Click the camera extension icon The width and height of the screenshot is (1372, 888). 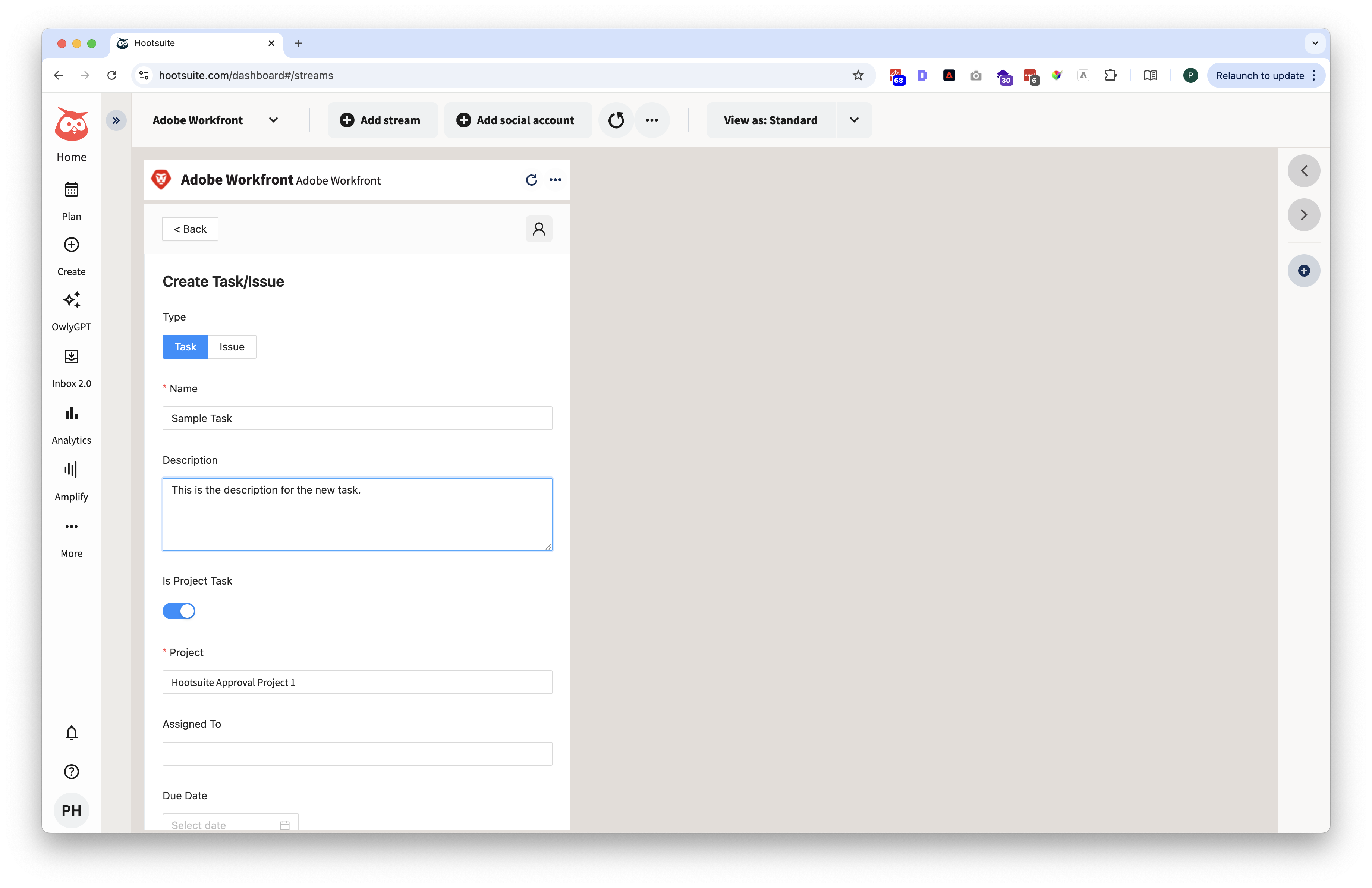[975, 75]
